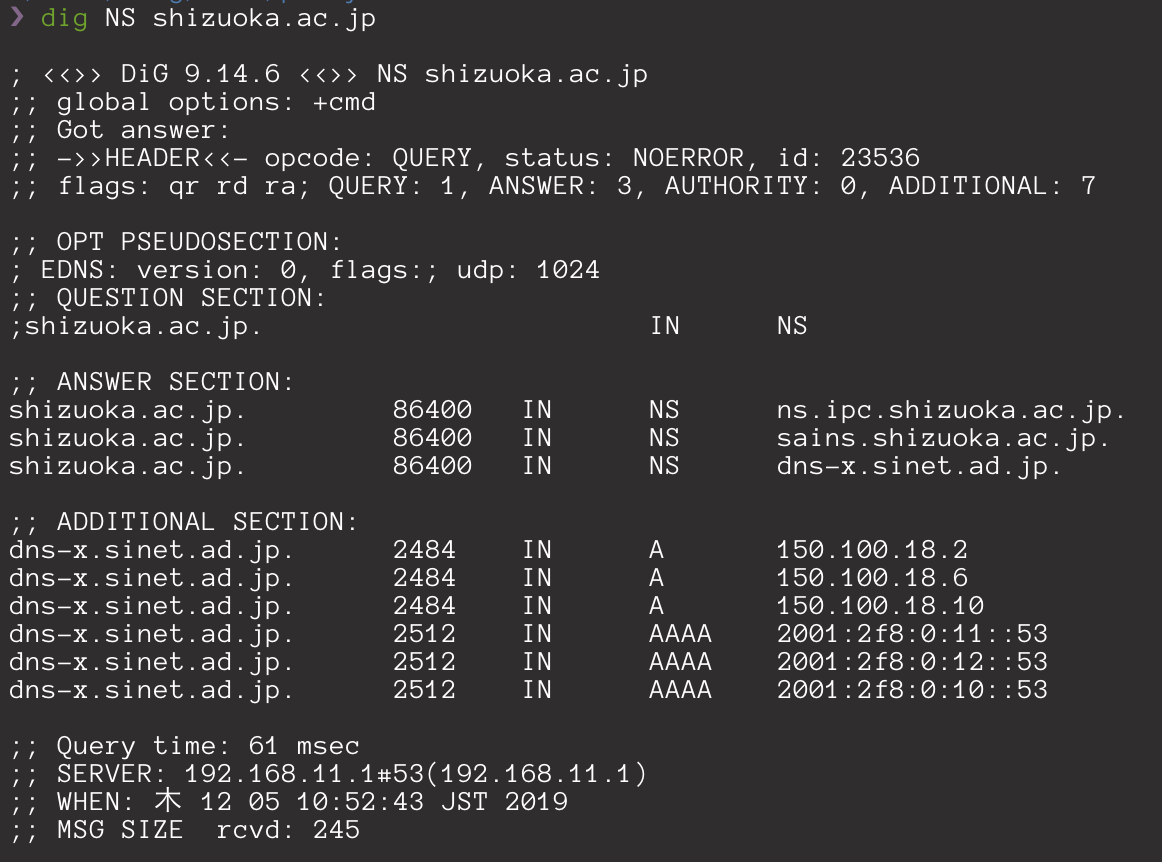This screenshot has height=862, width=1162.
Task: Click dns-x.sinet.ad.jp. in the answer section
Action: click(x=919, y=467)
